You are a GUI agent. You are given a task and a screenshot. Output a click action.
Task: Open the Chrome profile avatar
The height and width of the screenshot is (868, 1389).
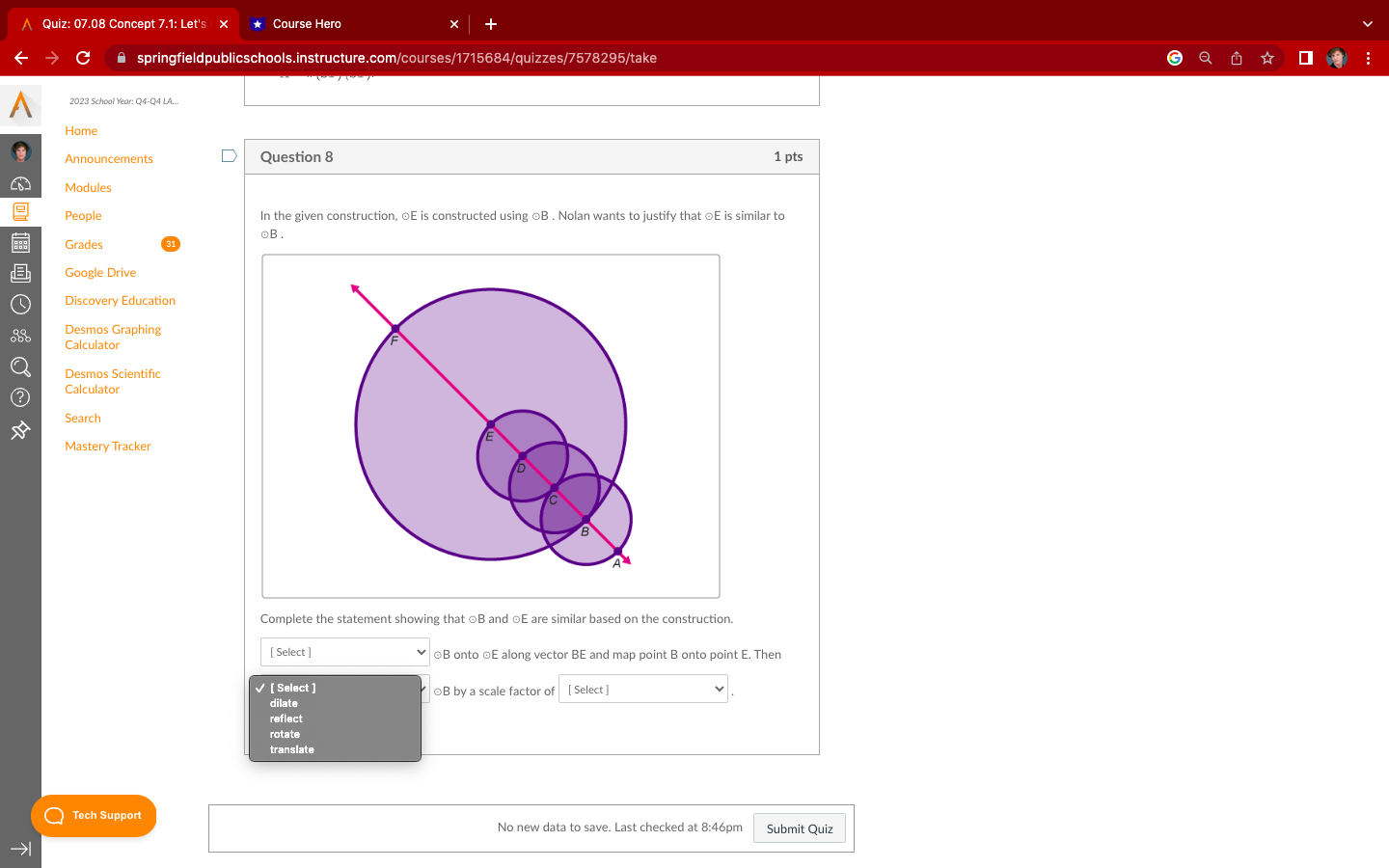click(x=1337, y=58)
